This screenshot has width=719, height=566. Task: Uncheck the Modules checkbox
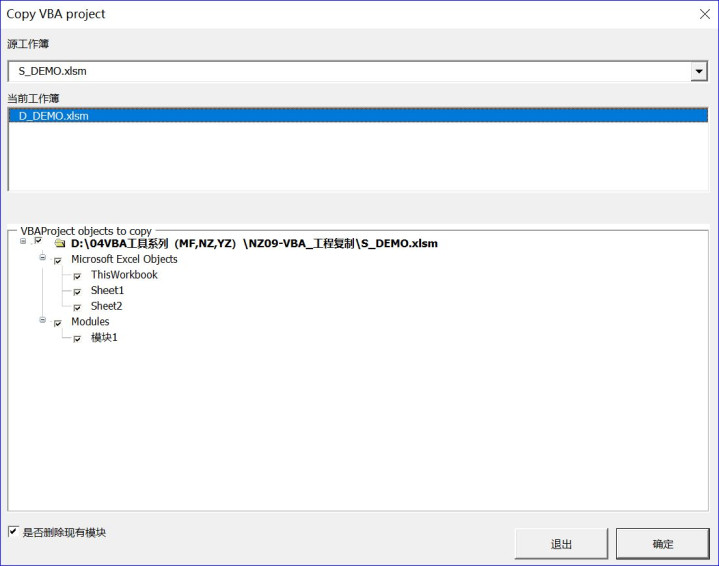coord(58,323)
